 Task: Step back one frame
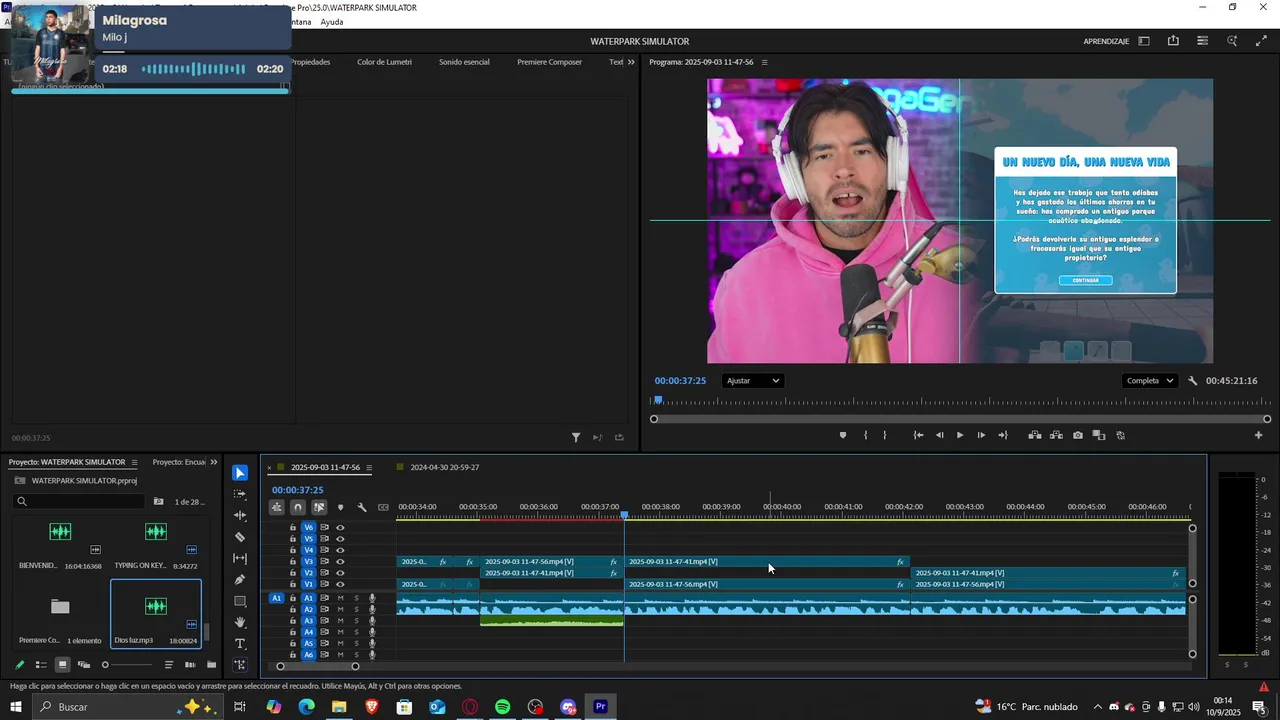(x=939, y=435)
